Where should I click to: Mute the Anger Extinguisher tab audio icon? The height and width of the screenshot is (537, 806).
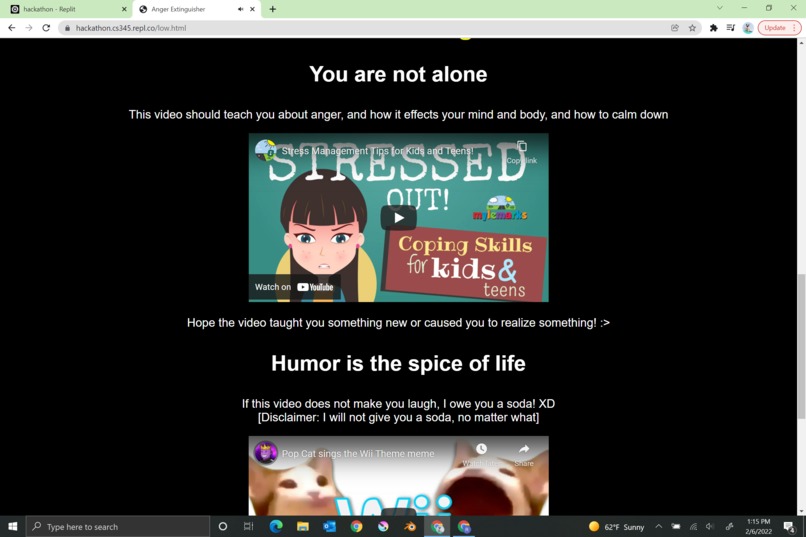point(240,9)
